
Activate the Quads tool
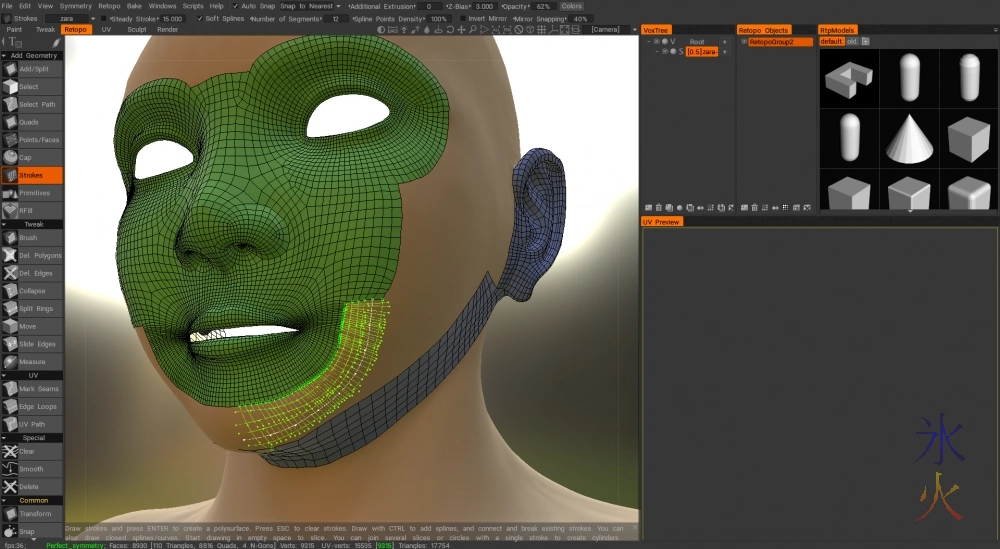(32, 122)
